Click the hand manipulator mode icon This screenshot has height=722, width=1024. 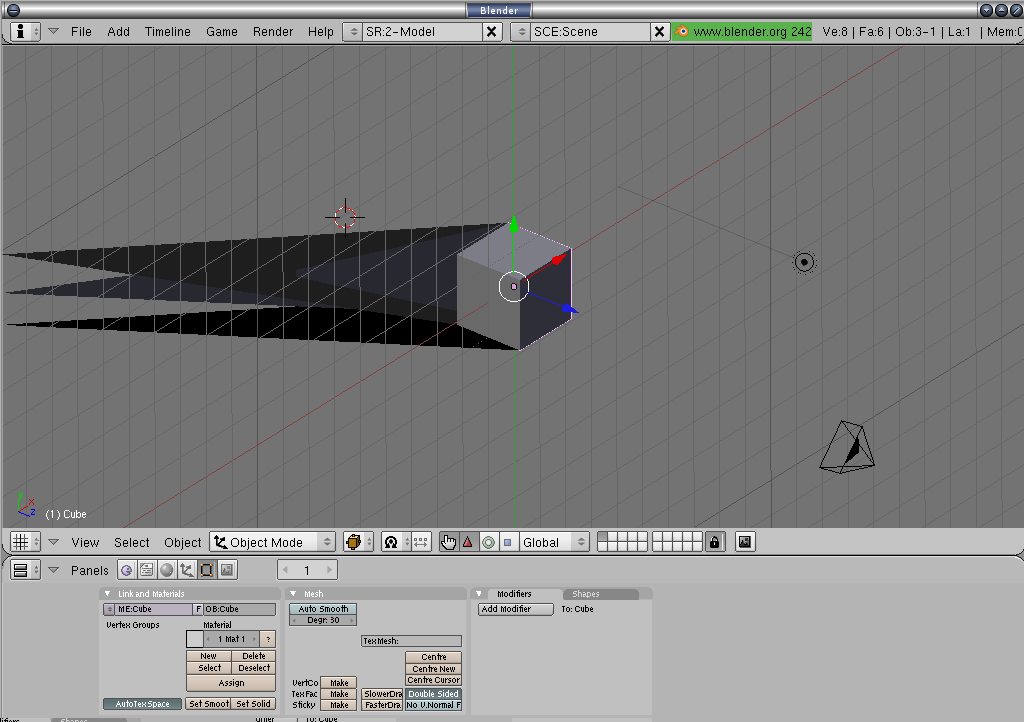[449, 542]
